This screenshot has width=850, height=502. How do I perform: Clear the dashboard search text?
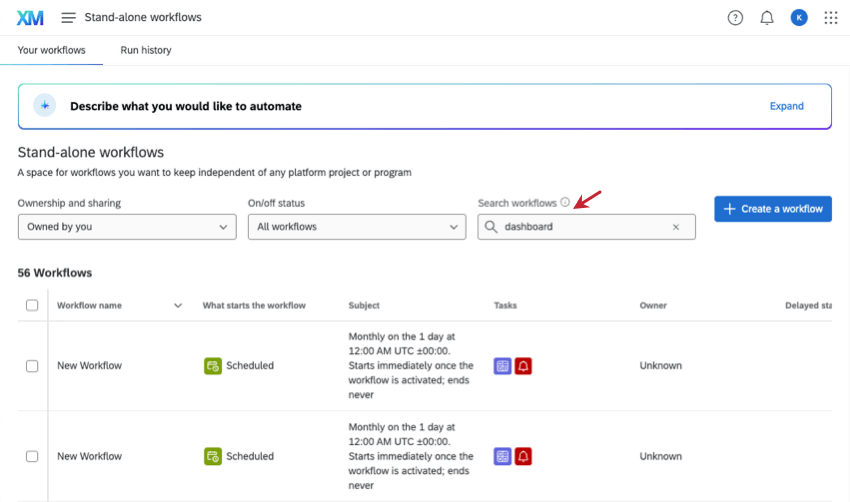click(x=676, y=227)
